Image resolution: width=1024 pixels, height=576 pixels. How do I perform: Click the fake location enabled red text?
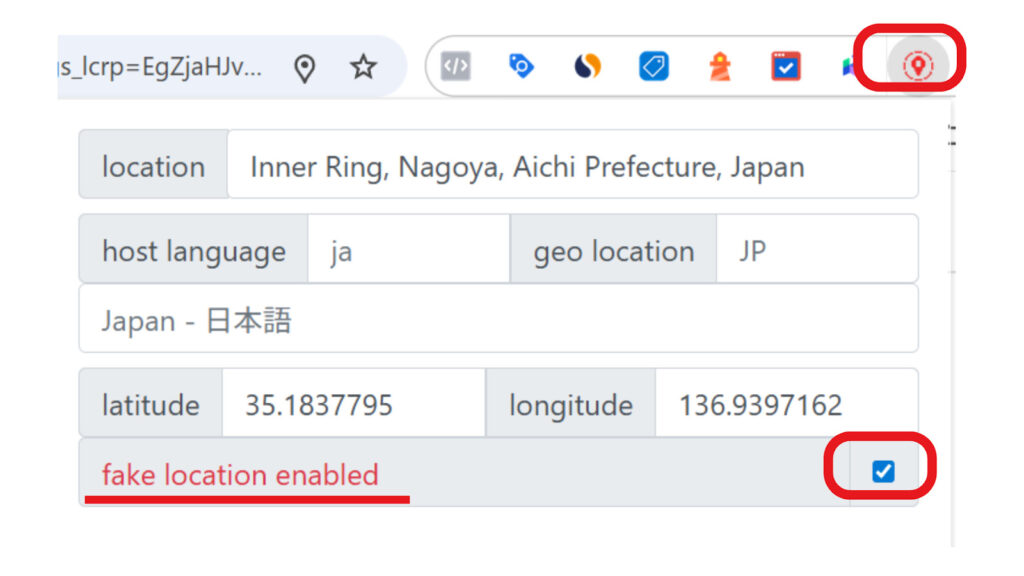pyautogui.click(x=240, y=474)
